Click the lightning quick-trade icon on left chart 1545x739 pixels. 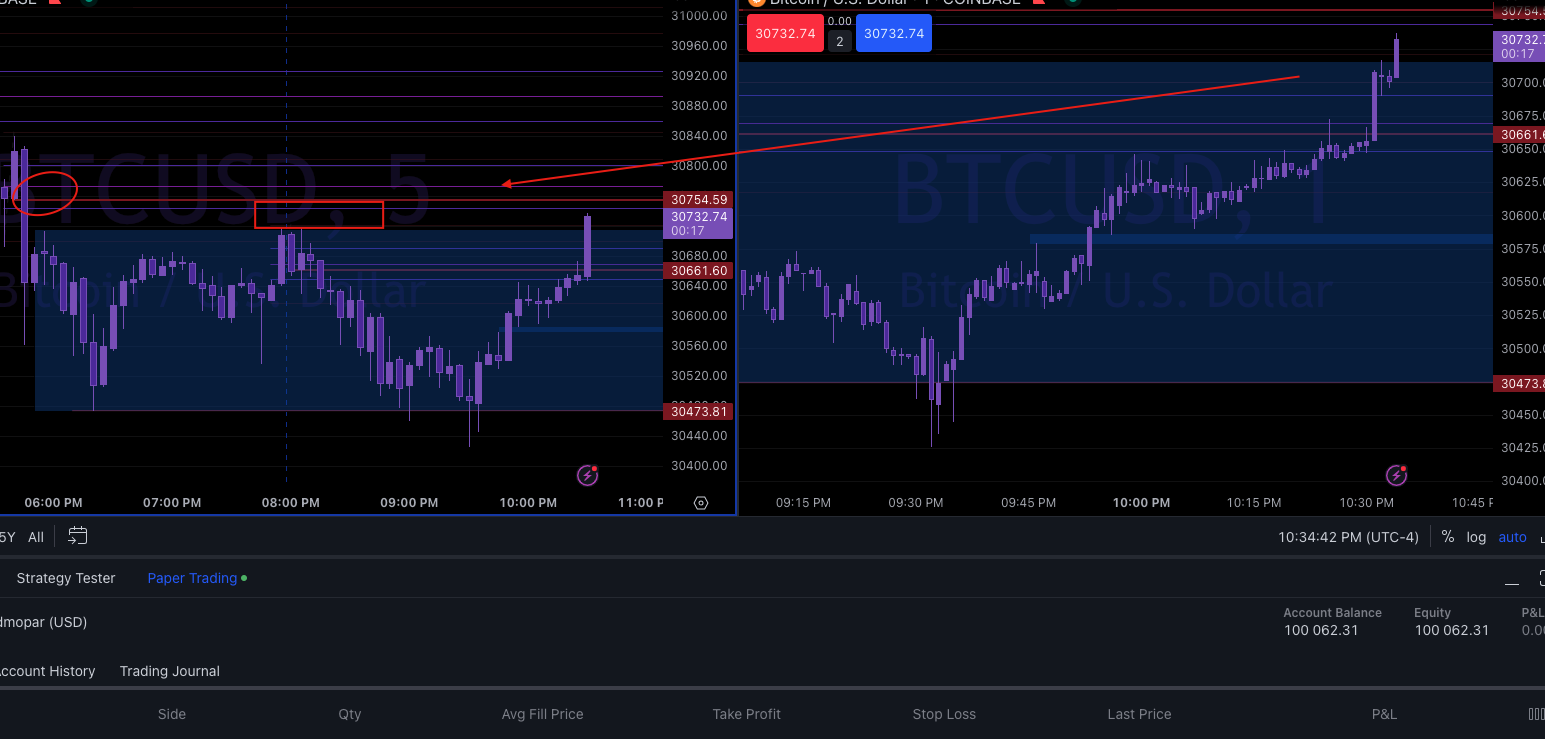tap(587, 477)
